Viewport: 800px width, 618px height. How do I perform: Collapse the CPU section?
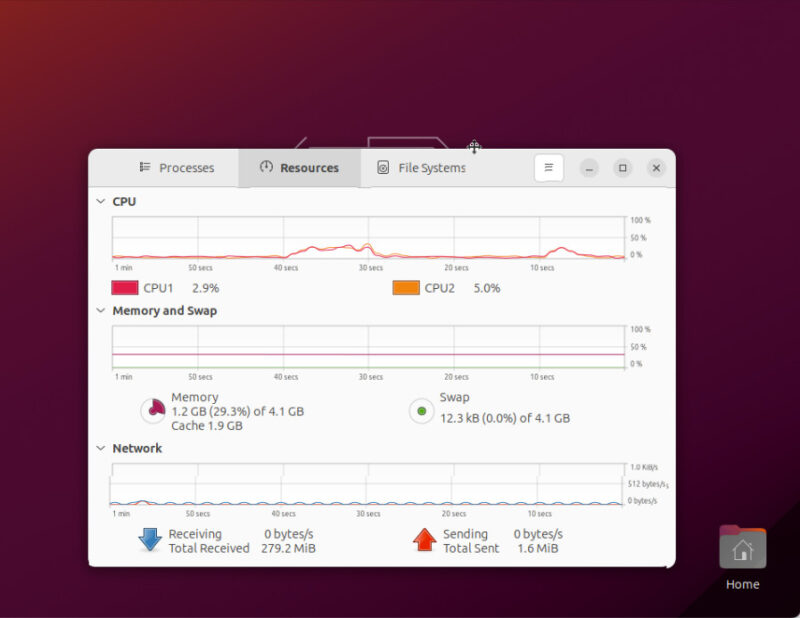pyautogui.click(x=100, y=201)
